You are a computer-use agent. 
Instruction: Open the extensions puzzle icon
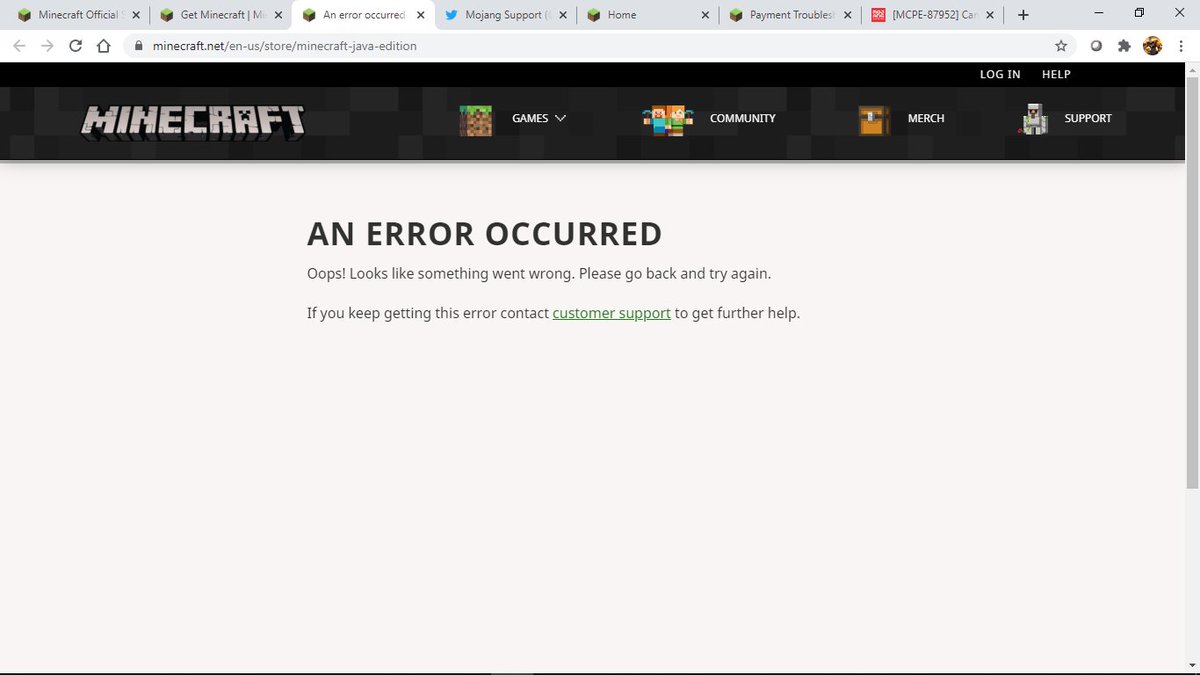point(1124,46)
